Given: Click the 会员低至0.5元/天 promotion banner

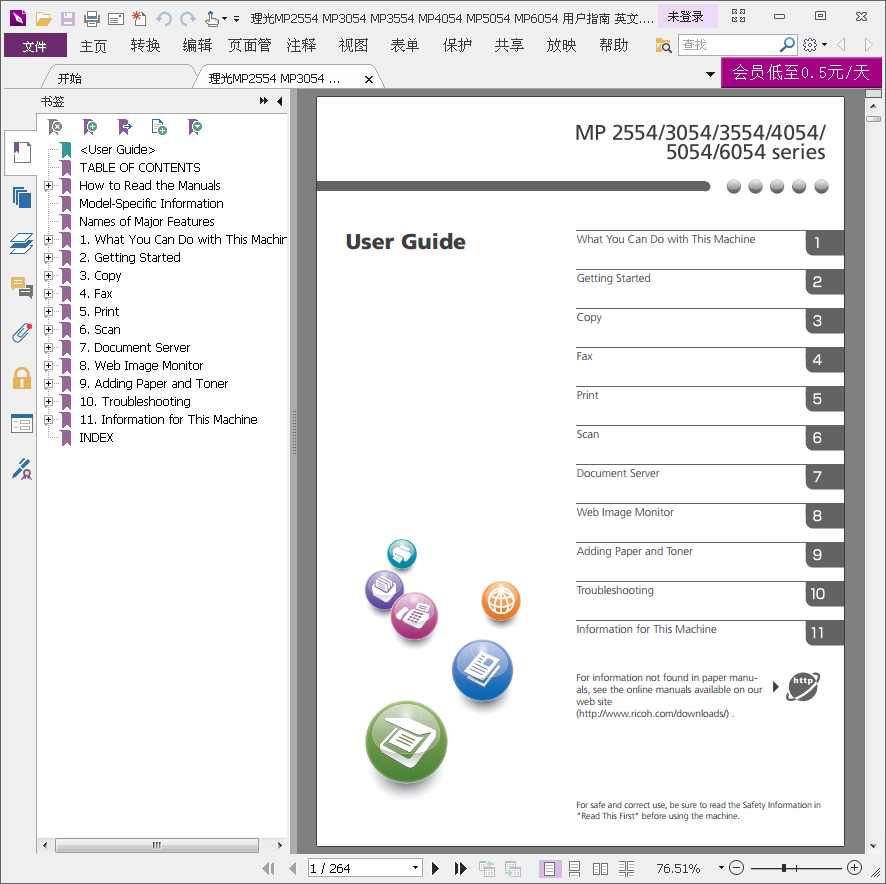Looking at the screenshot, I should tap(801, 72).
